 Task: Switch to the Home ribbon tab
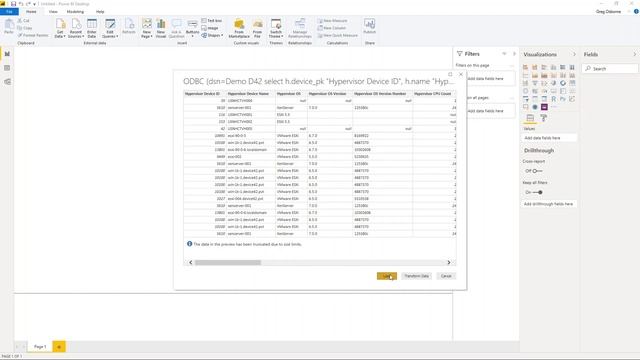[31, 11]
